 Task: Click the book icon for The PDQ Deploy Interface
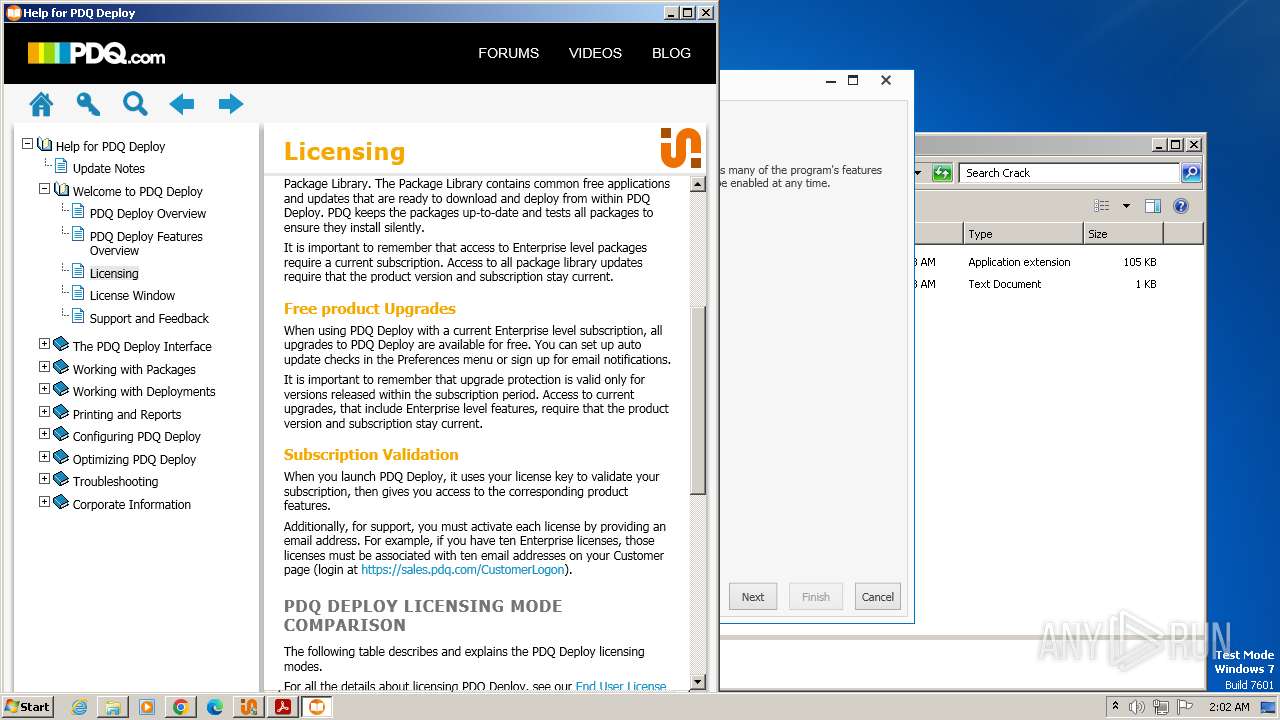(x=61, y=344)
